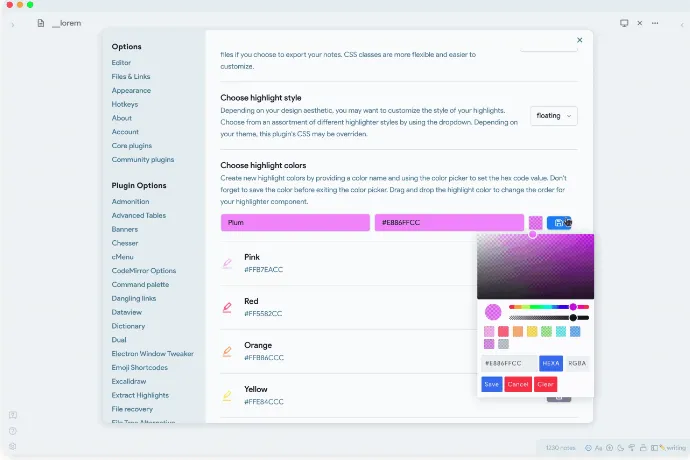Open Advanced Tables plugin options

pyautogui.click(x=139, y=215)
